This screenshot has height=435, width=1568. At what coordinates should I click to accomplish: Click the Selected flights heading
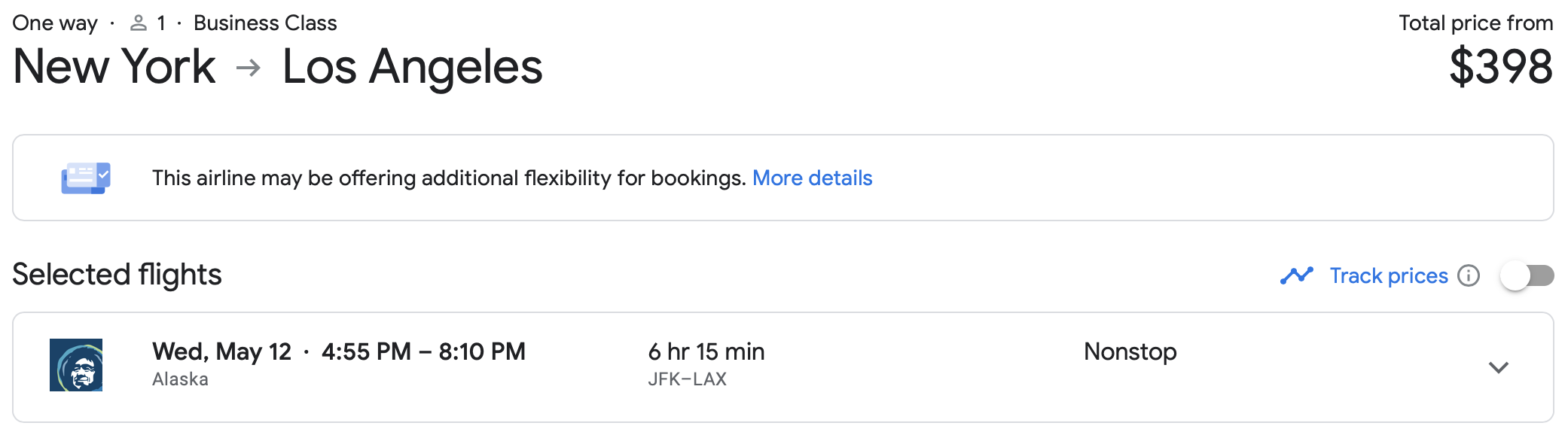tap(117, 275)
